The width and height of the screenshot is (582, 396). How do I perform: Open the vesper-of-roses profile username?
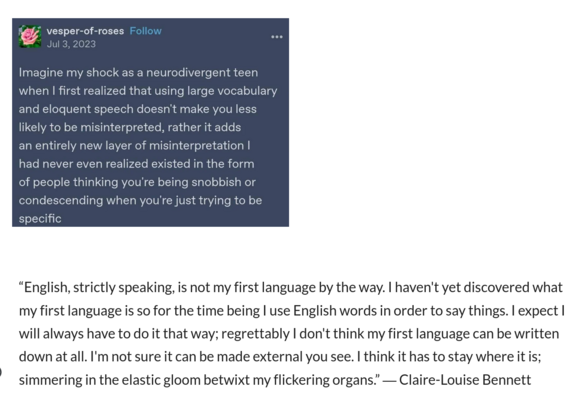tap(85, 31)
